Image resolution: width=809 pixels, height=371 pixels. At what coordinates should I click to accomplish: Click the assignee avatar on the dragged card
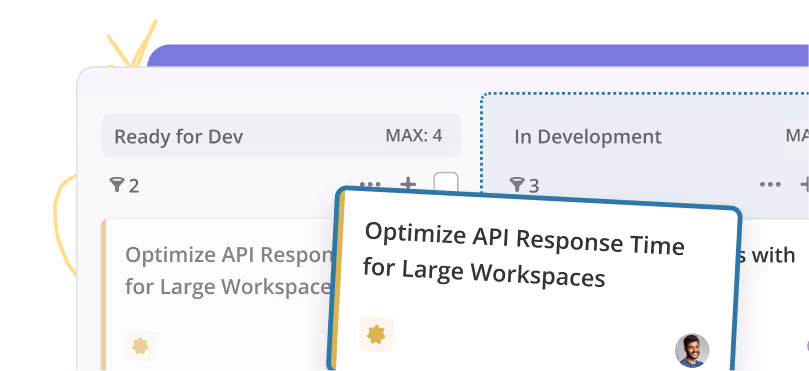(x=692, y=350)
